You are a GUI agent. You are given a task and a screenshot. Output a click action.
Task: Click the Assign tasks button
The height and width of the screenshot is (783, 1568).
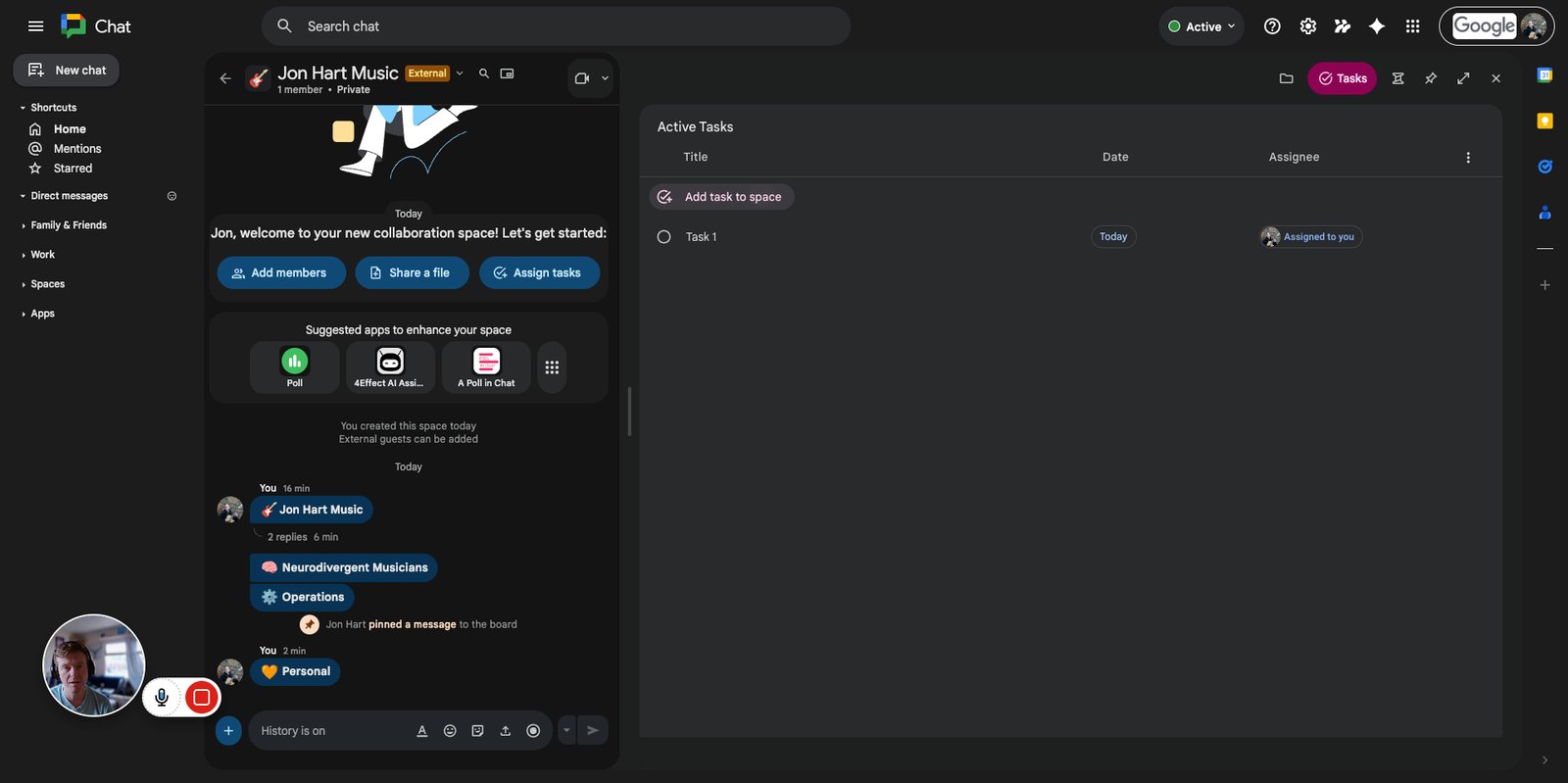point(539,272)
